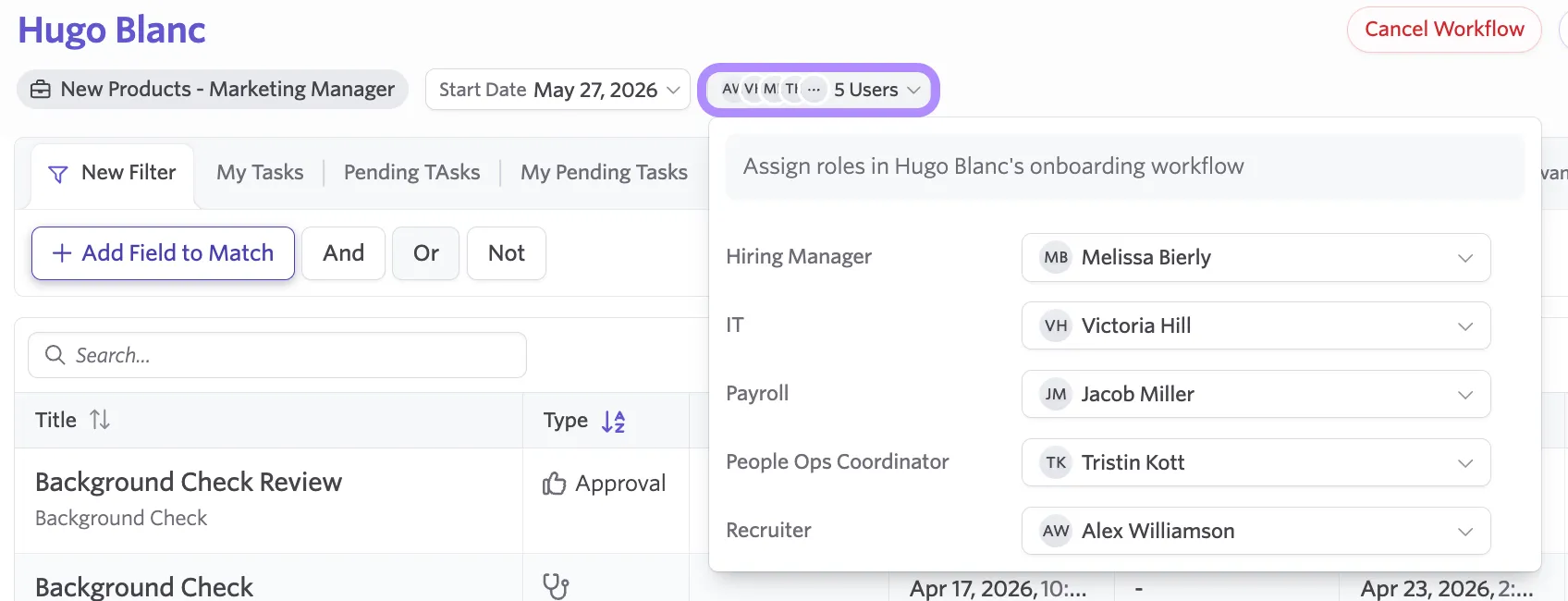
Task: Switch to My Tasks tab
Action: [x=260, y=173]
